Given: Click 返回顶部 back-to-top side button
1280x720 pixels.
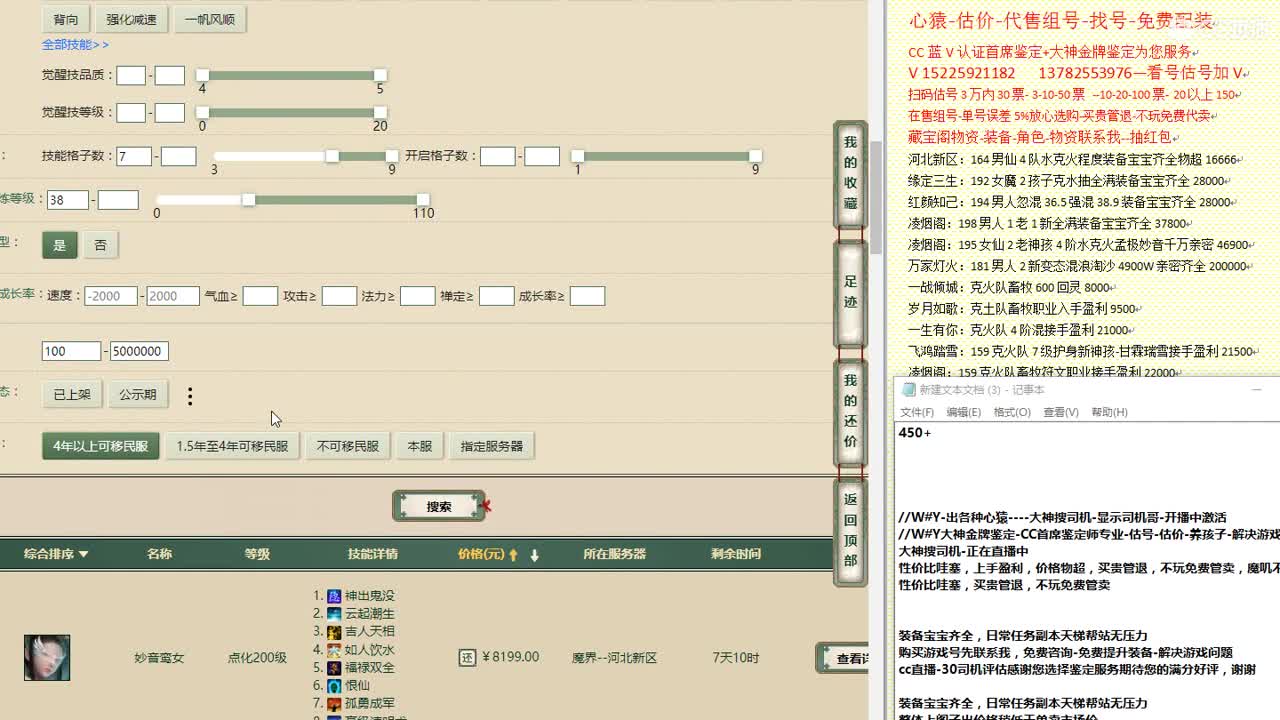Looking at the screenshot, I should coord(850,530).
